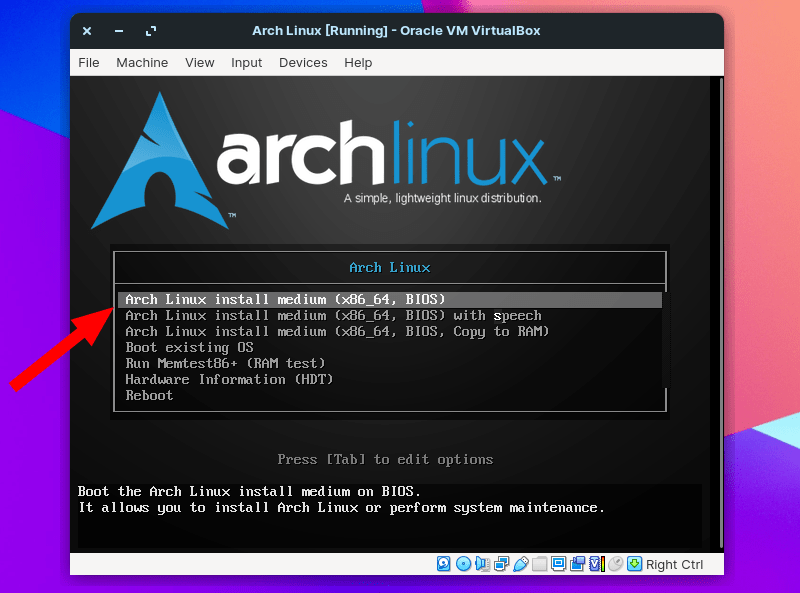The height and width of the screenshot is (593, 800).
Task: Click the audio status icon
Action: 482,564
